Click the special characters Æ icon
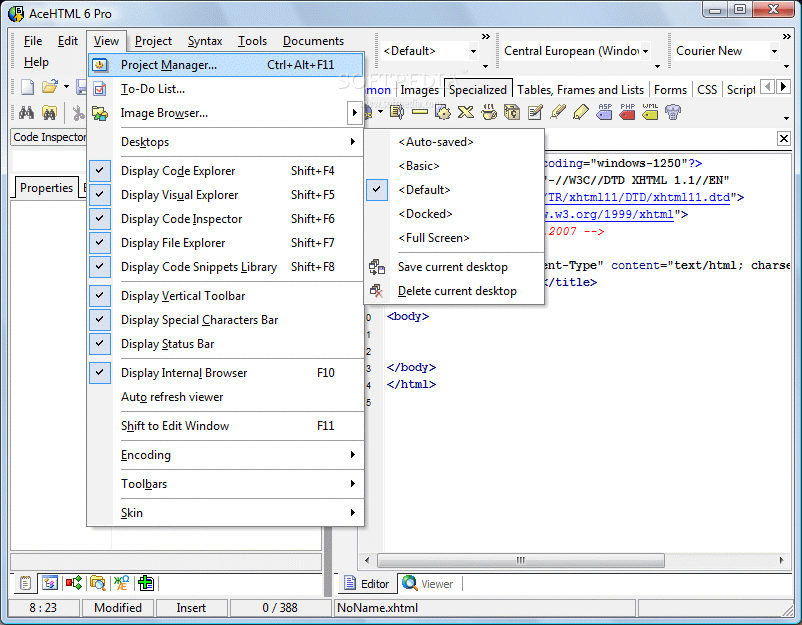This screenshot has height=625, width=802. 122,583
